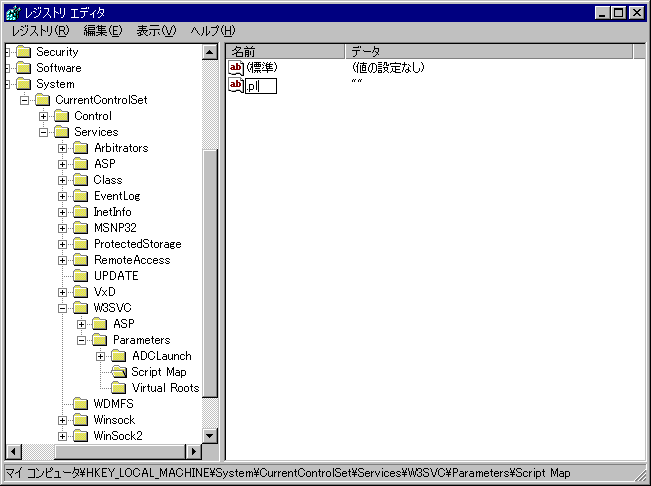Click the open Script Map folder icon
651x486 pixels.
click(x=119, y=372)
